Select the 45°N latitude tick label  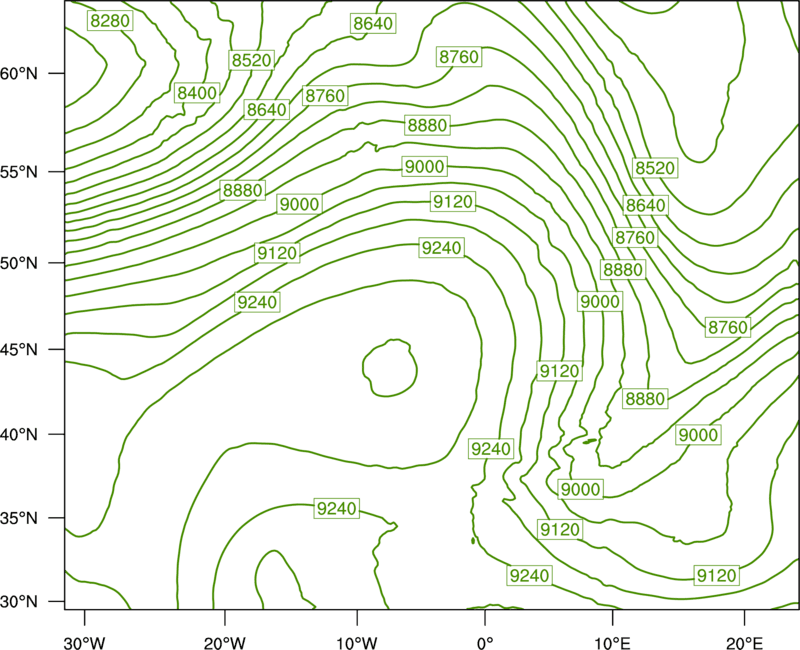point(19,349)
